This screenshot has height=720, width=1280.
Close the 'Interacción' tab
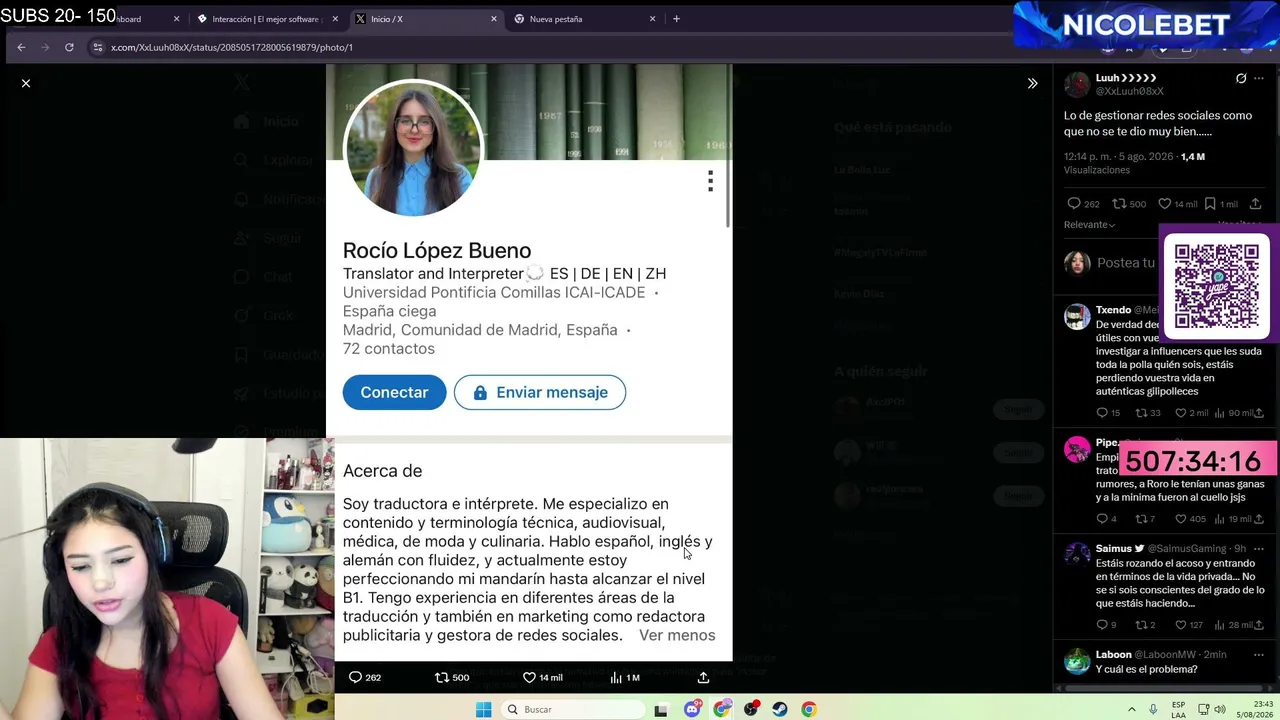[334, 18]
